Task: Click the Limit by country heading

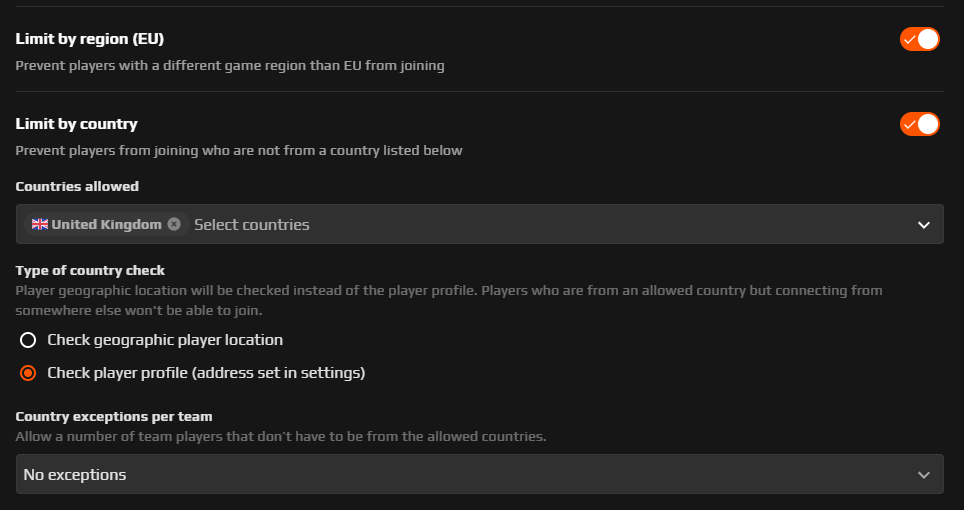Action: pyautogui.click(x=76, y=124)
